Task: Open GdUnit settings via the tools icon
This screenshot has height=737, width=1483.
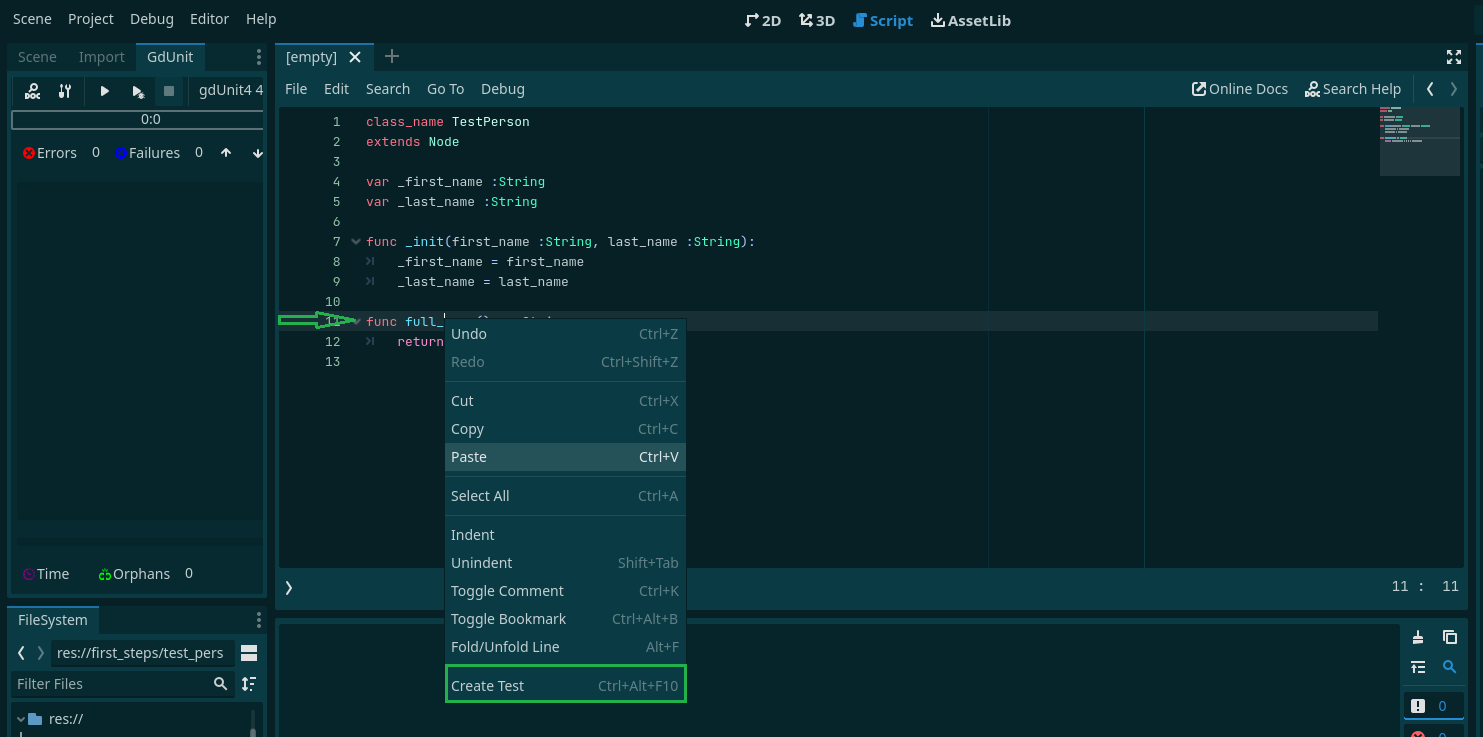Action: pos(64,91)
